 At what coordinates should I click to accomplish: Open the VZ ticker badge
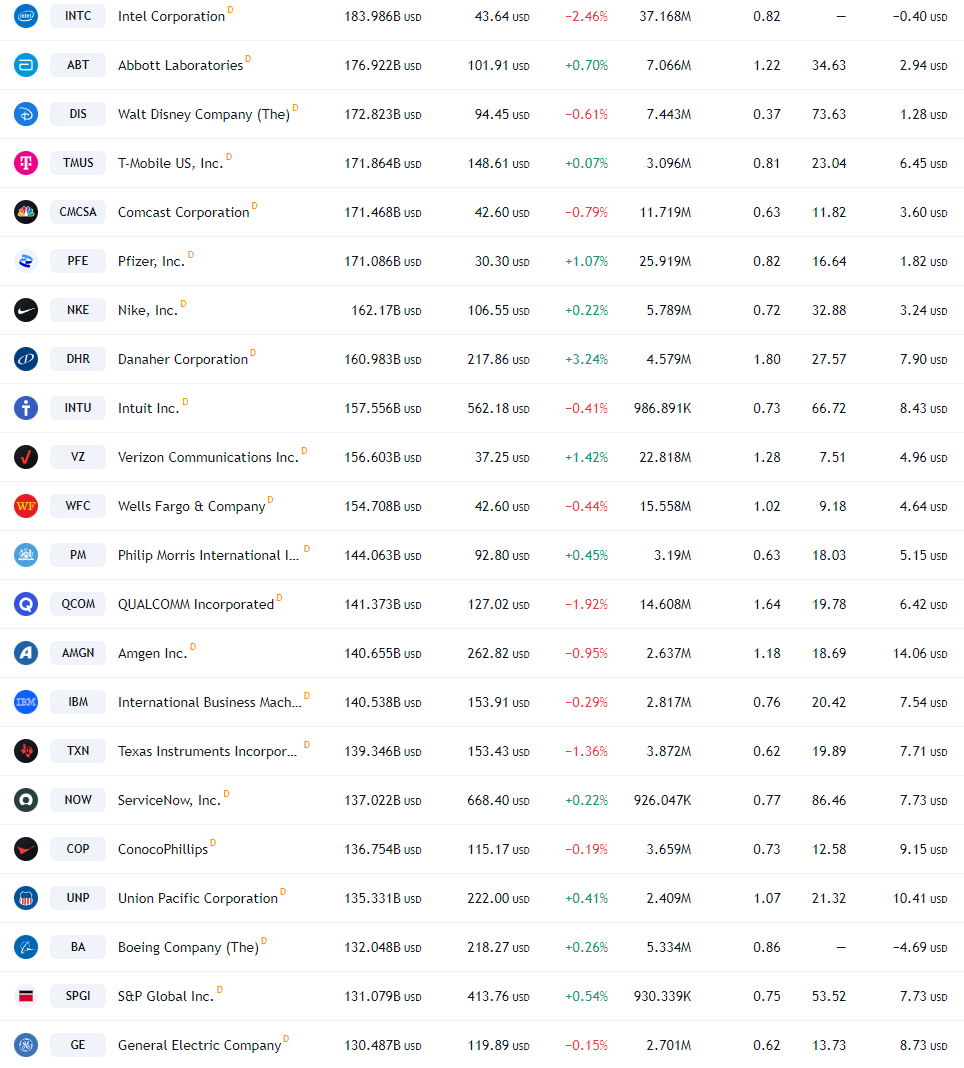point(78,457)
